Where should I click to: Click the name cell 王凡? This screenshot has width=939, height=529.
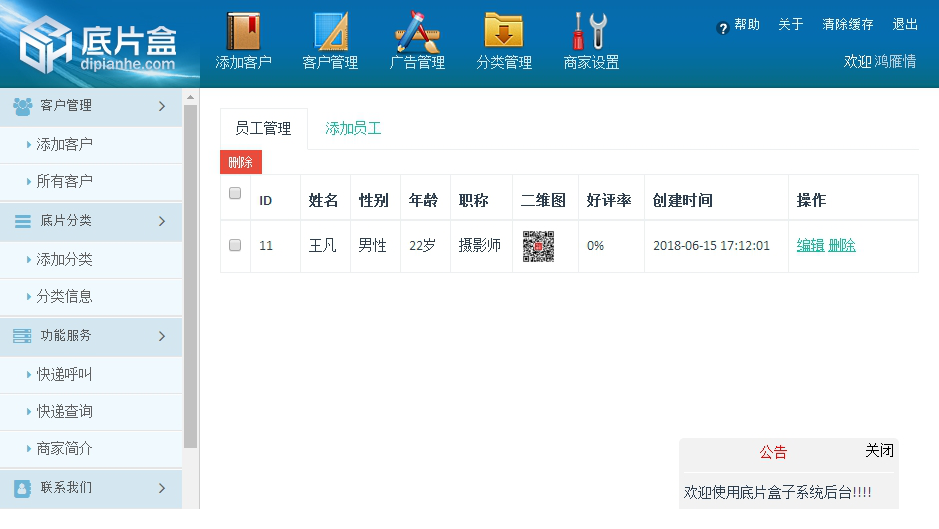pyautogui.click(x=322, y=245)
